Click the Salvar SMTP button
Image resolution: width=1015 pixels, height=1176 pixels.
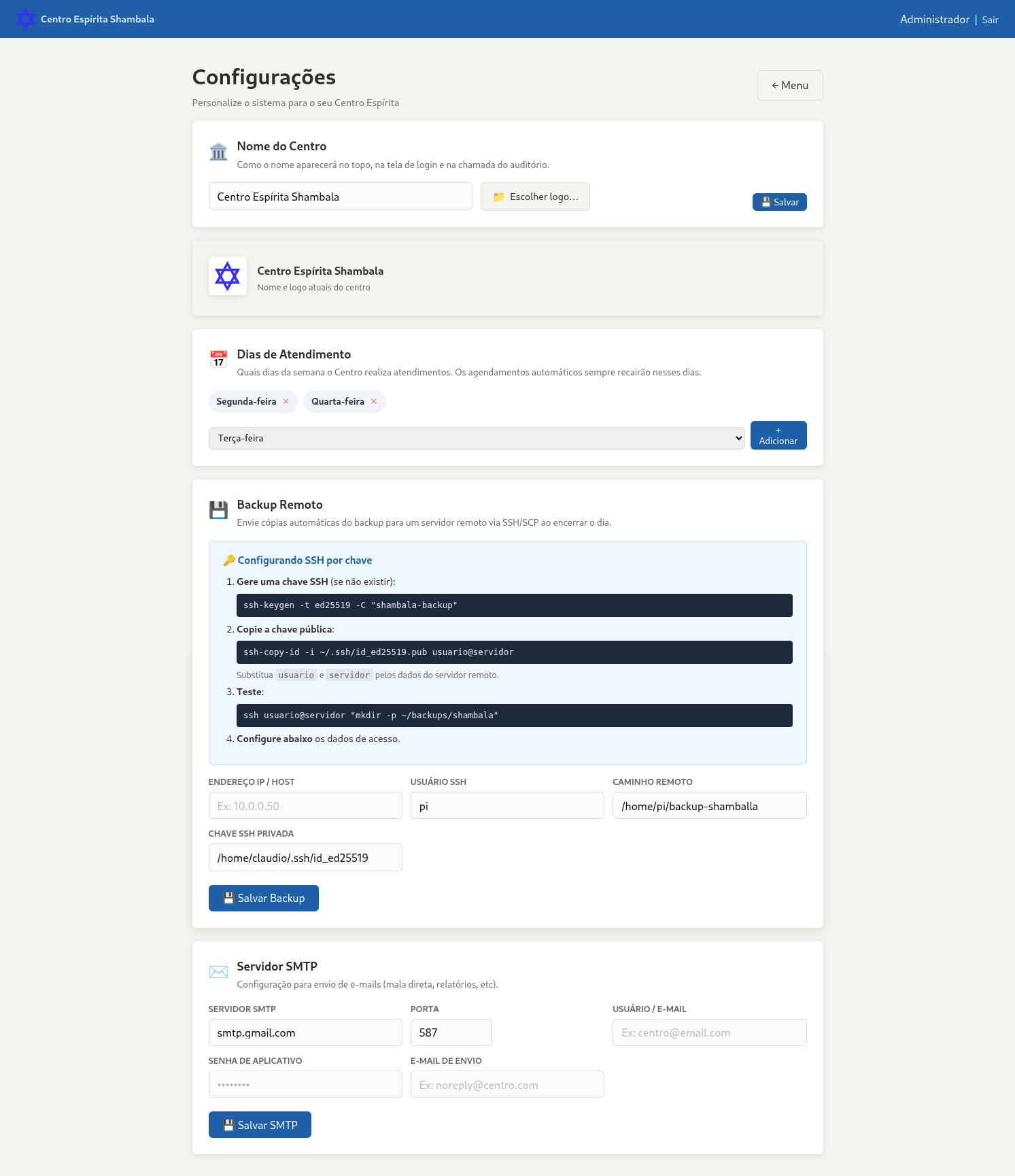[260, 1125]
